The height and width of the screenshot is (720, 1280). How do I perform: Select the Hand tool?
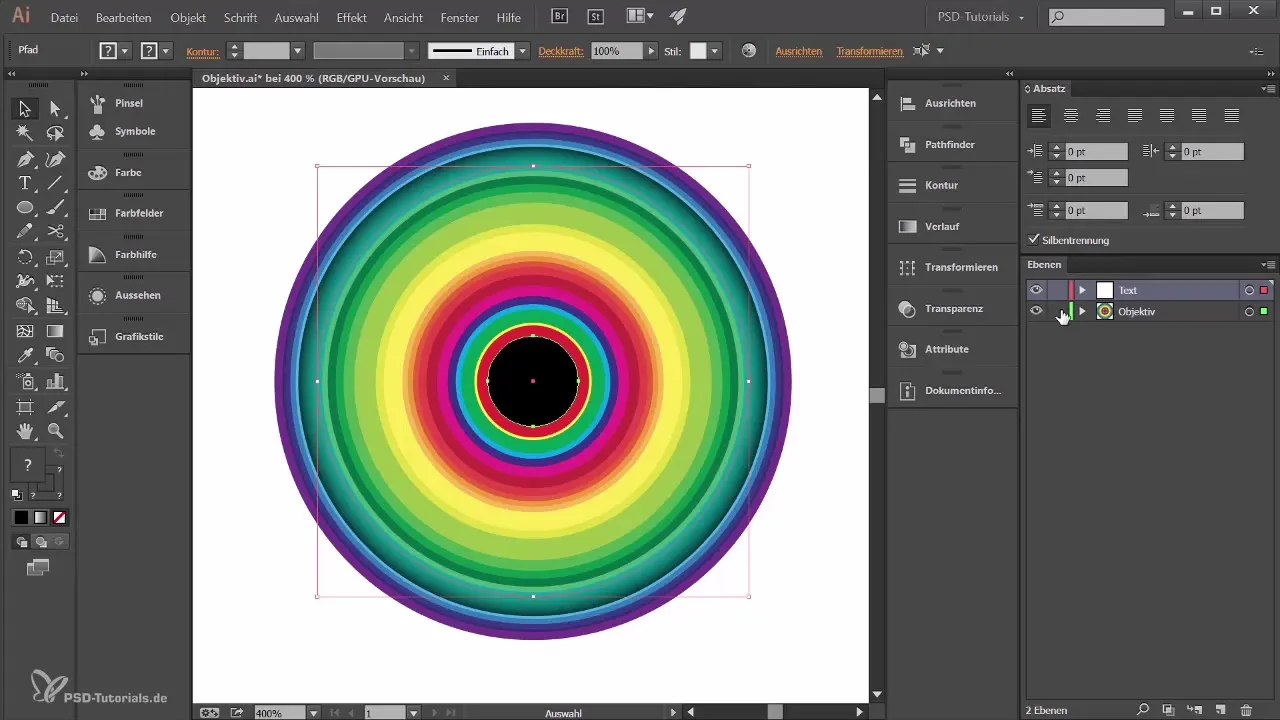point(25,431)
